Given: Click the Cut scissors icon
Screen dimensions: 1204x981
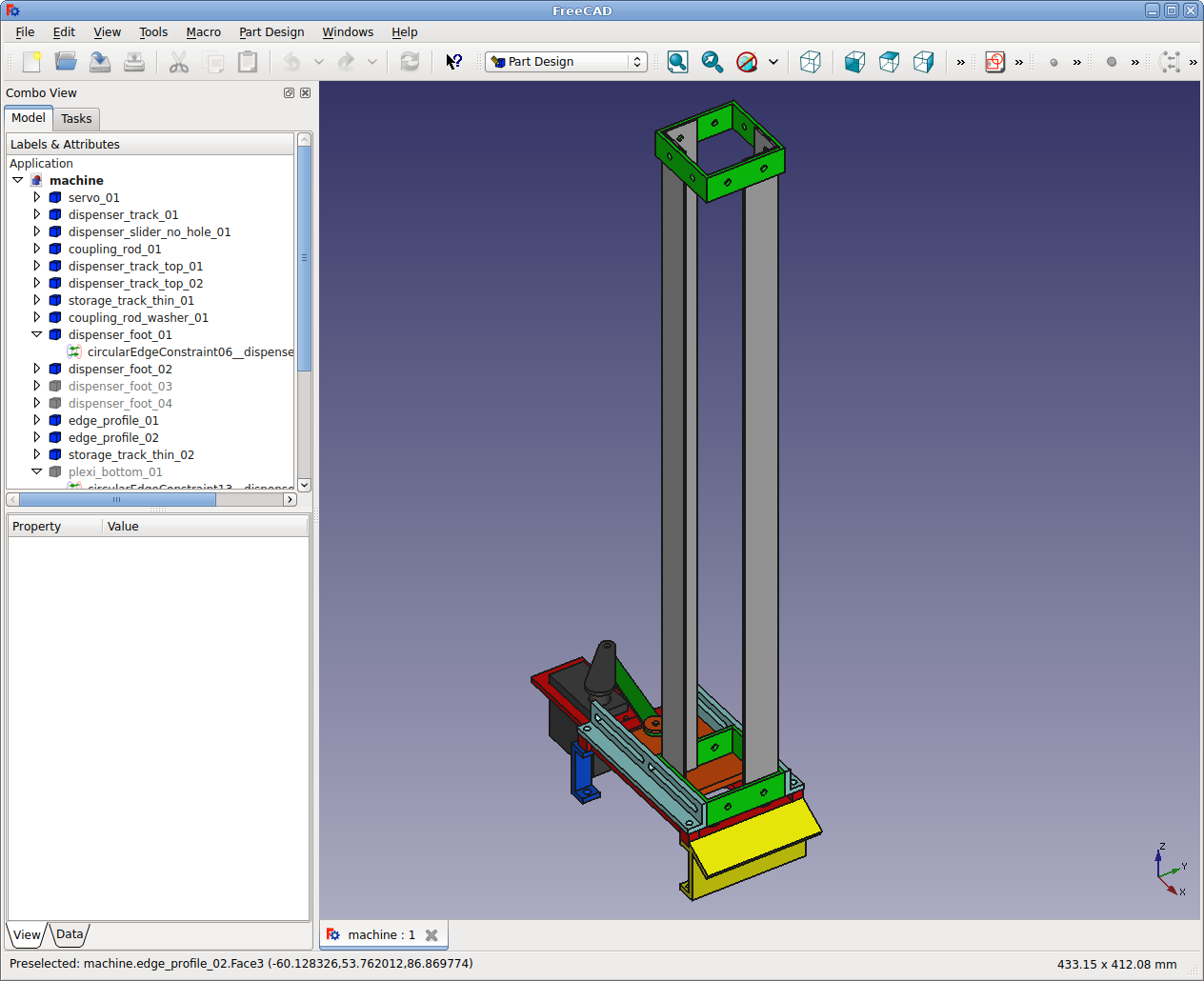Looking at the screenshot, I should [x=179, y=62].
